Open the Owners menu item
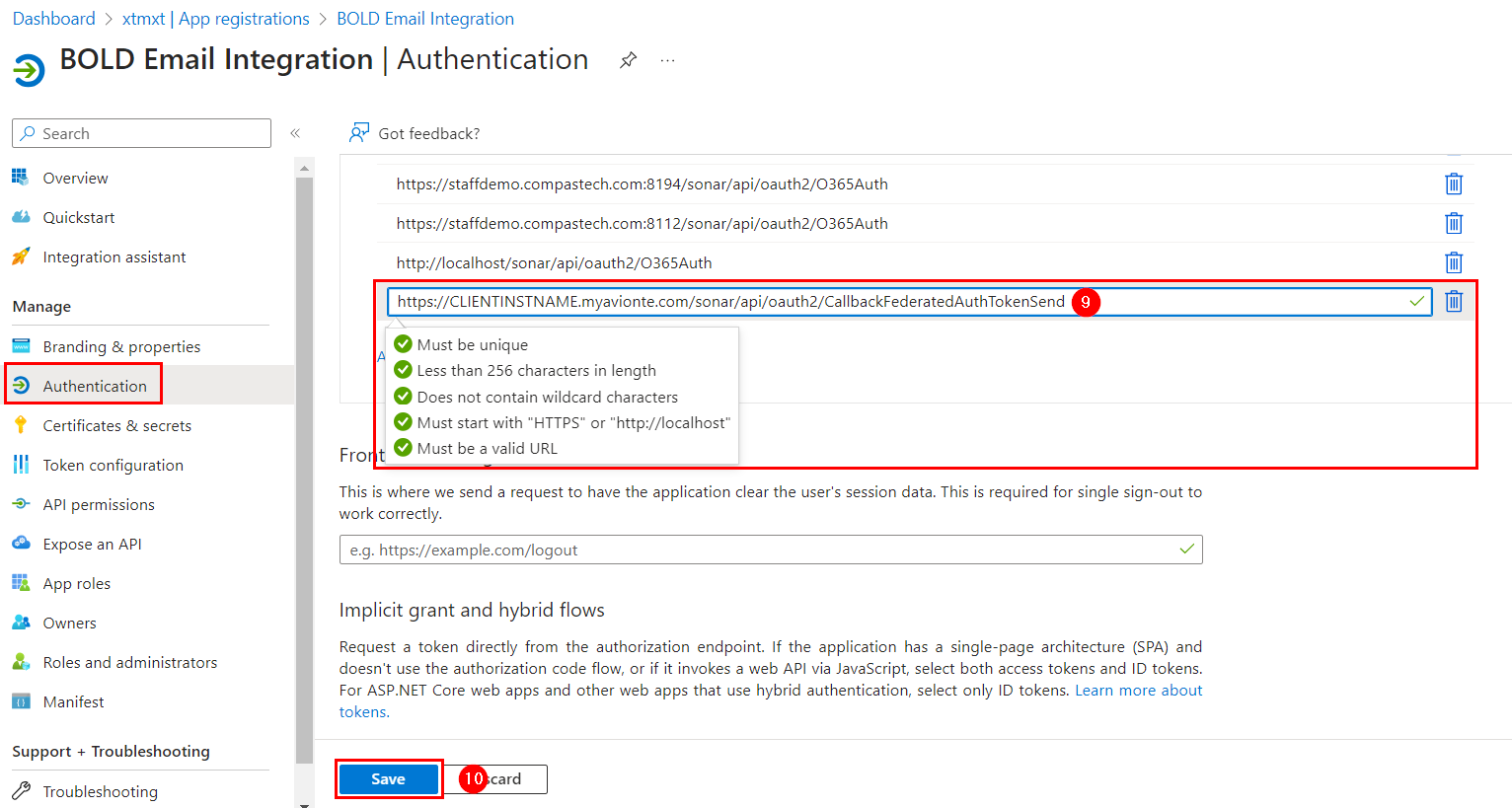The width and height of the screenshot is (1512, 808). coord(69,623)
